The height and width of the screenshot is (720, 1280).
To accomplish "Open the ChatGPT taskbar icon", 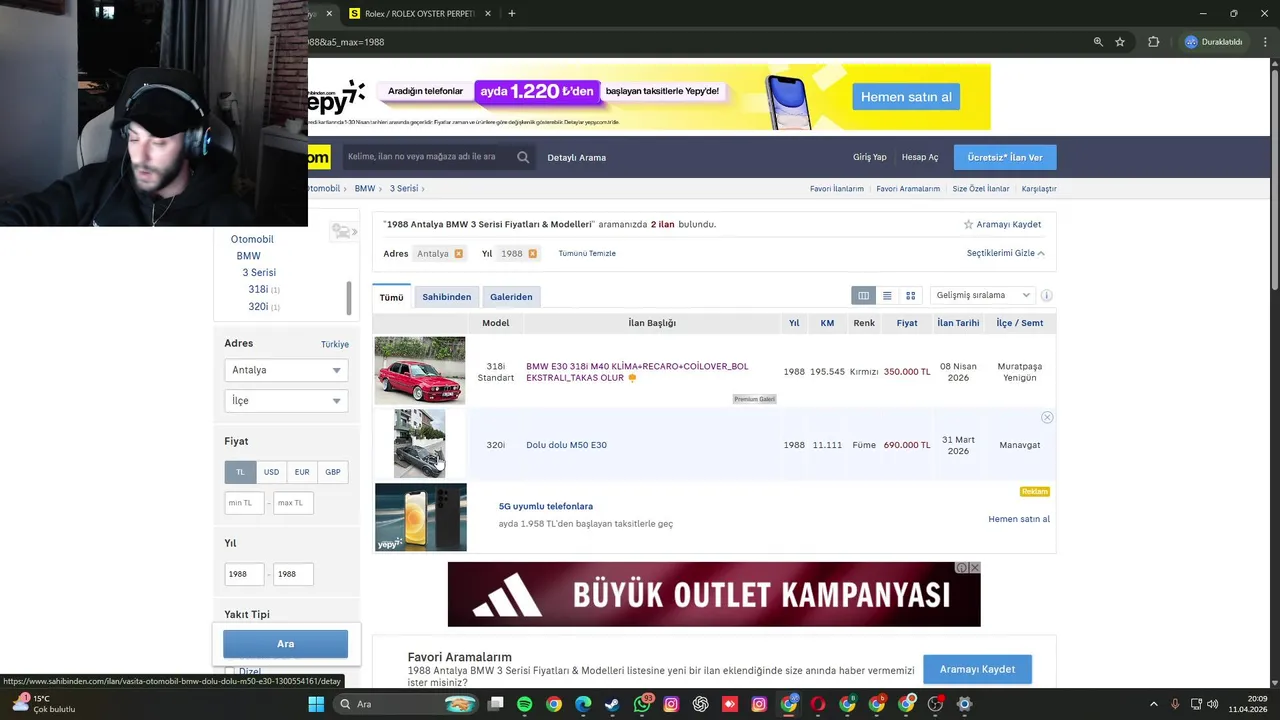I will (700, 704).
